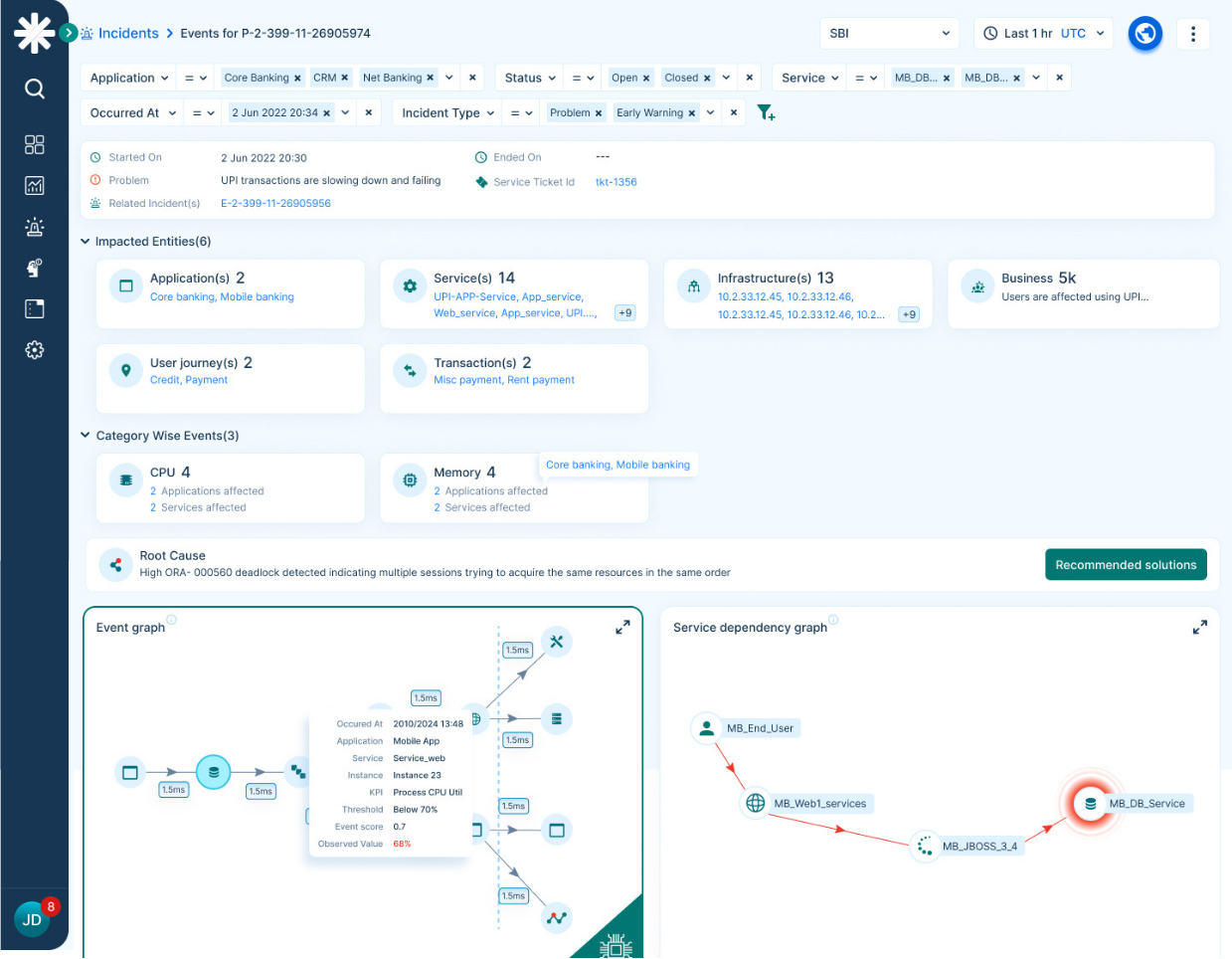Remove the Early Warning filter chip

point(691,113)
